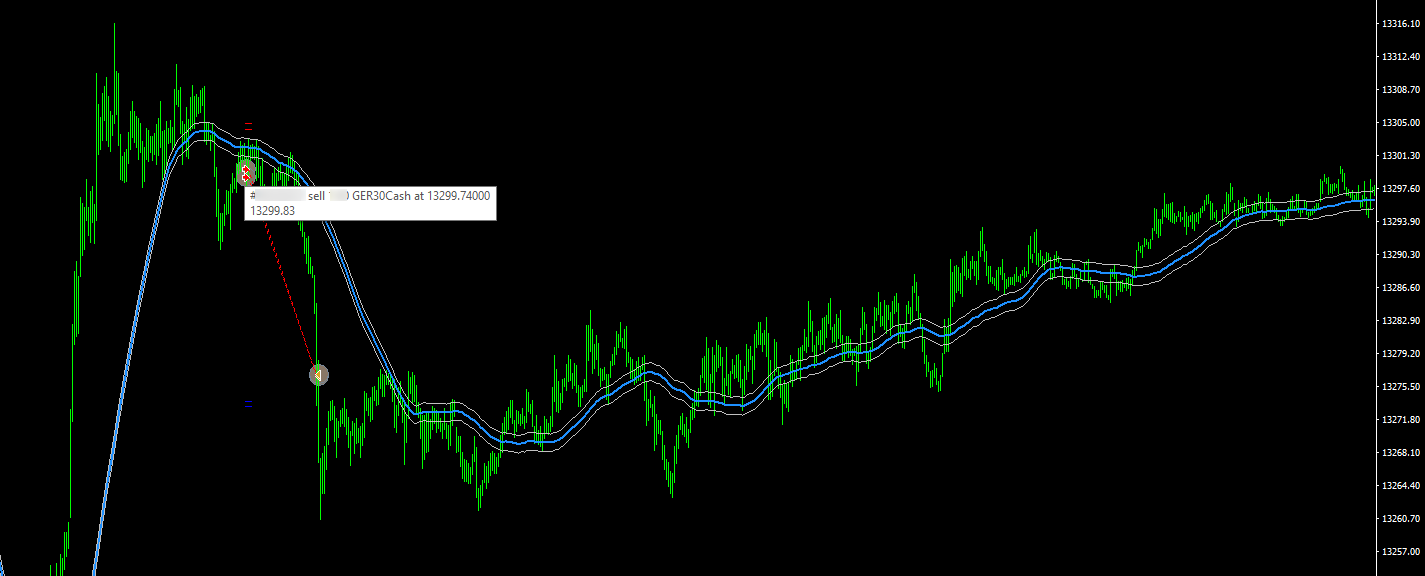This screenshot has height=576, width=1425.
Task: Click the 13271.80 price axis label
Action: click(x=1400, y=420)
